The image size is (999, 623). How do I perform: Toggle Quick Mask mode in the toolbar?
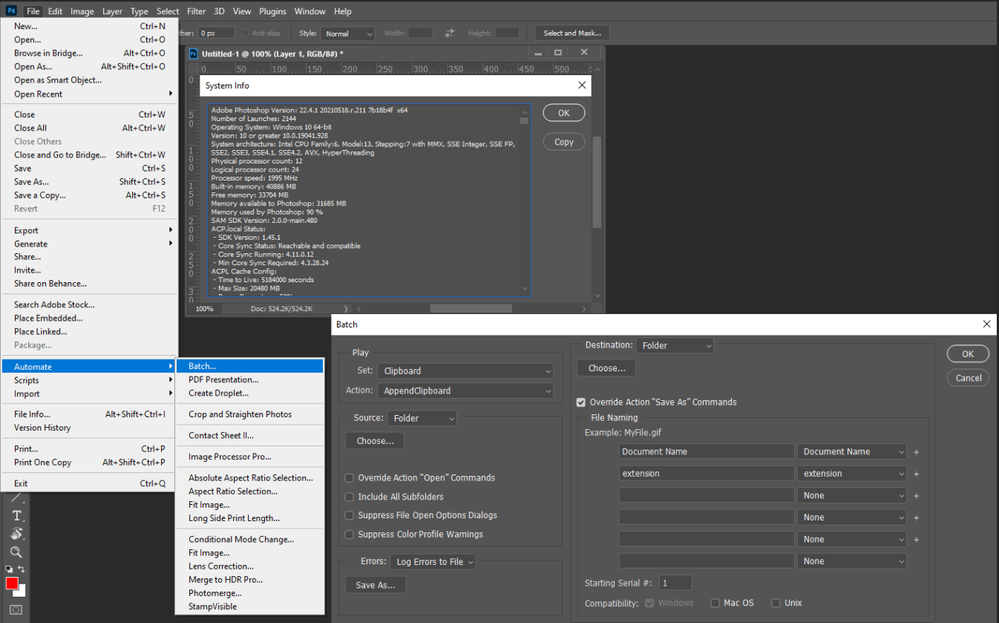14,608
